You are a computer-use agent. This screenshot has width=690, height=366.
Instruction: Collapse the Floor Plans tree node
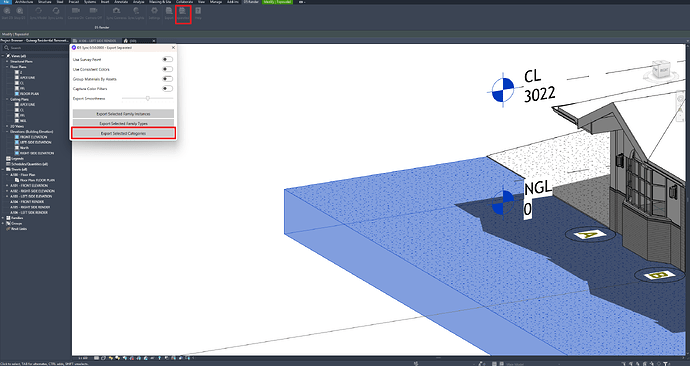[x=7, y=67]
